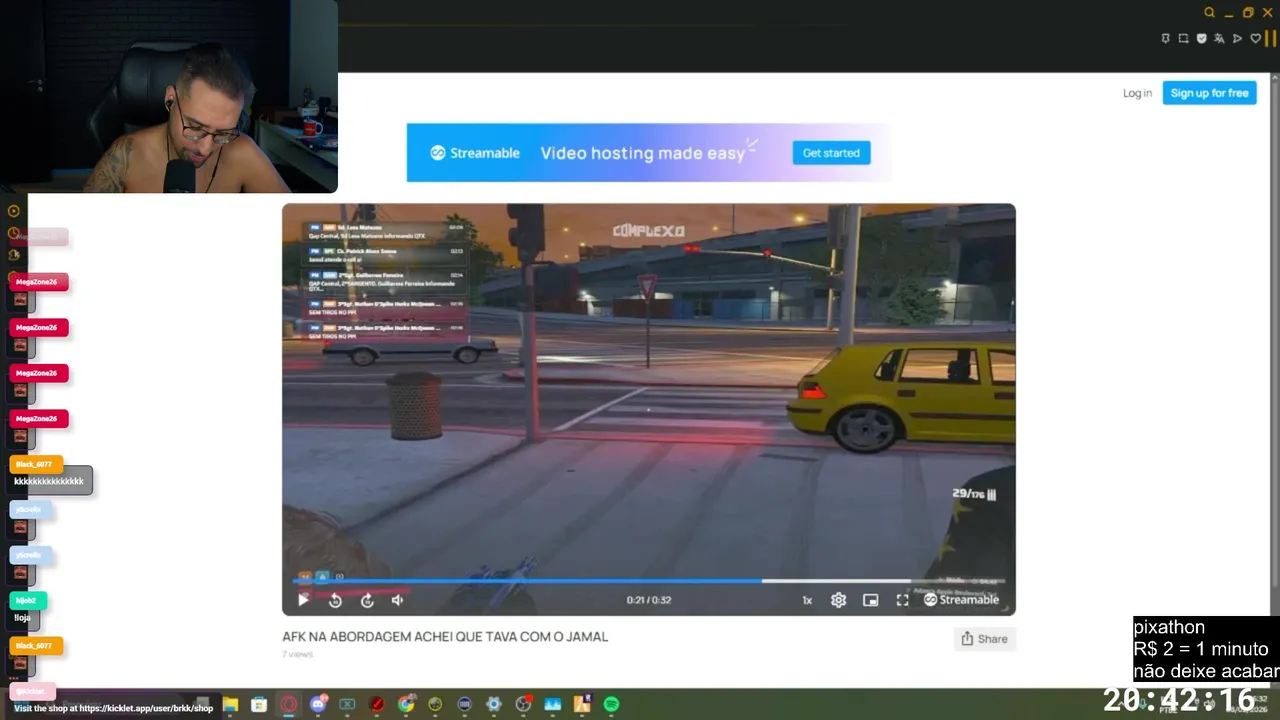Click the snapshot capture icon
This screenshot has width=1280, height=720.
coord(1183,38)
